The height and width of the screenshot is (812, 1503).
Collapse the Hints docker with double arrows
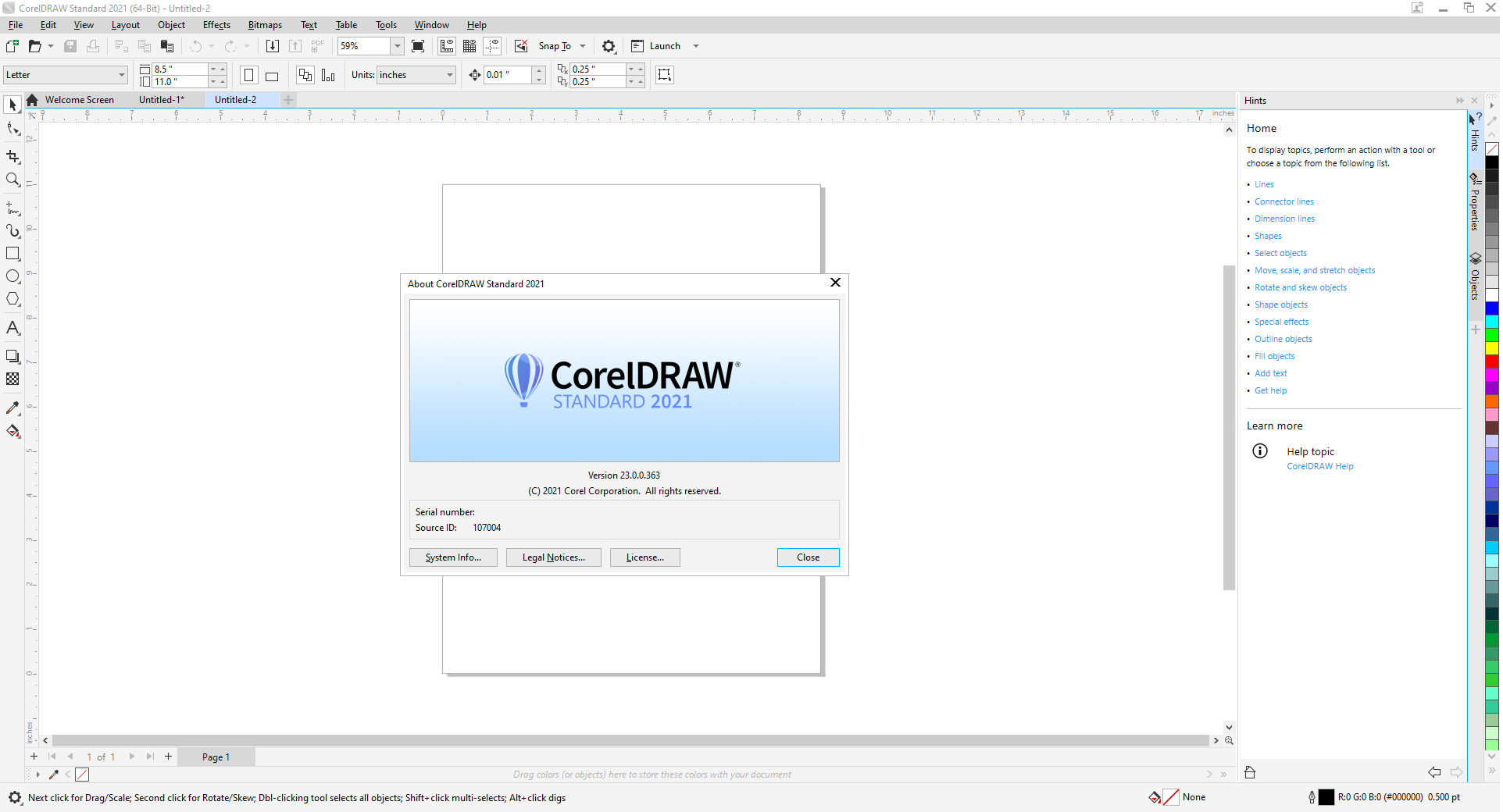(x=1459, y=101)
